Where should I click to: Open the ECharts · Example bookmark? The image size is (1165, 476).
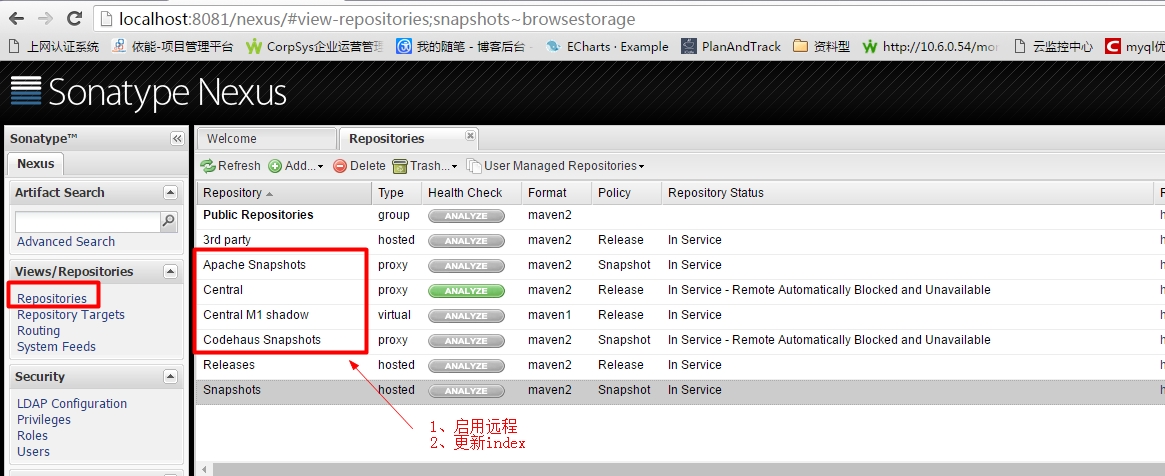(x=607, y=47)
